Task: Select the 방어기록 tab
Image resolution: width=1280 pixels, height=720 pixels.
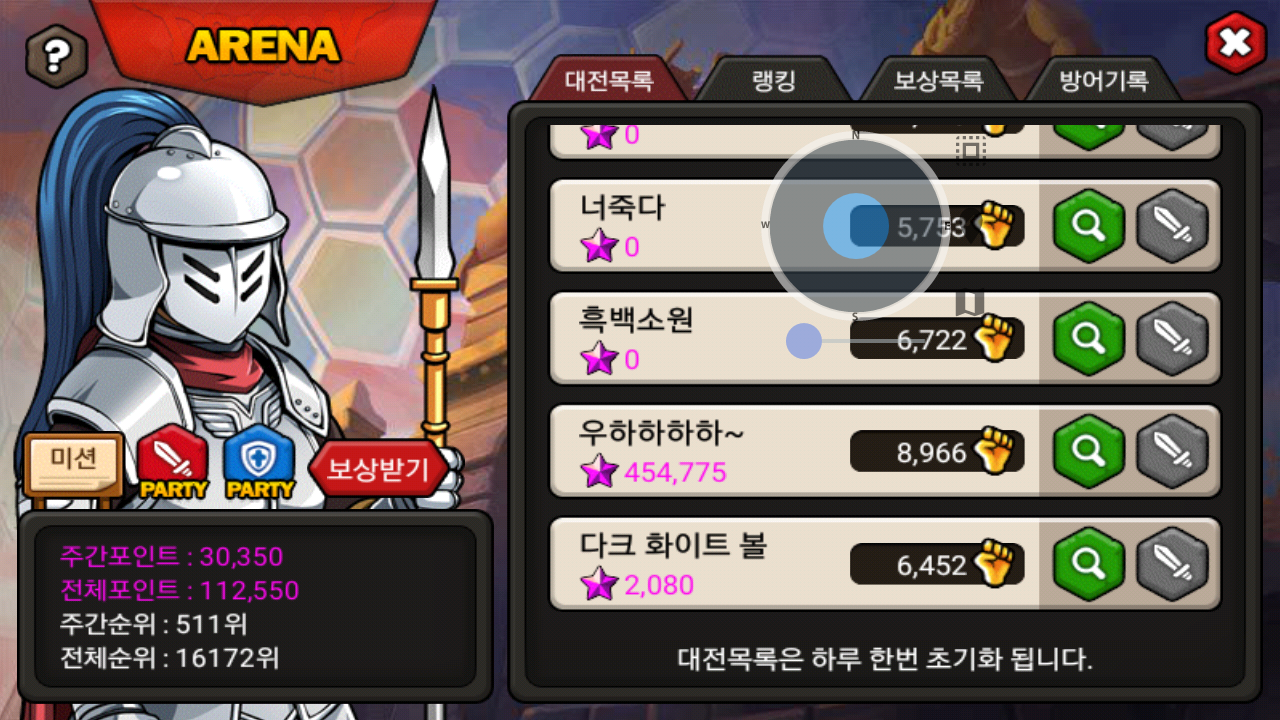Action: pos(1104,80)
